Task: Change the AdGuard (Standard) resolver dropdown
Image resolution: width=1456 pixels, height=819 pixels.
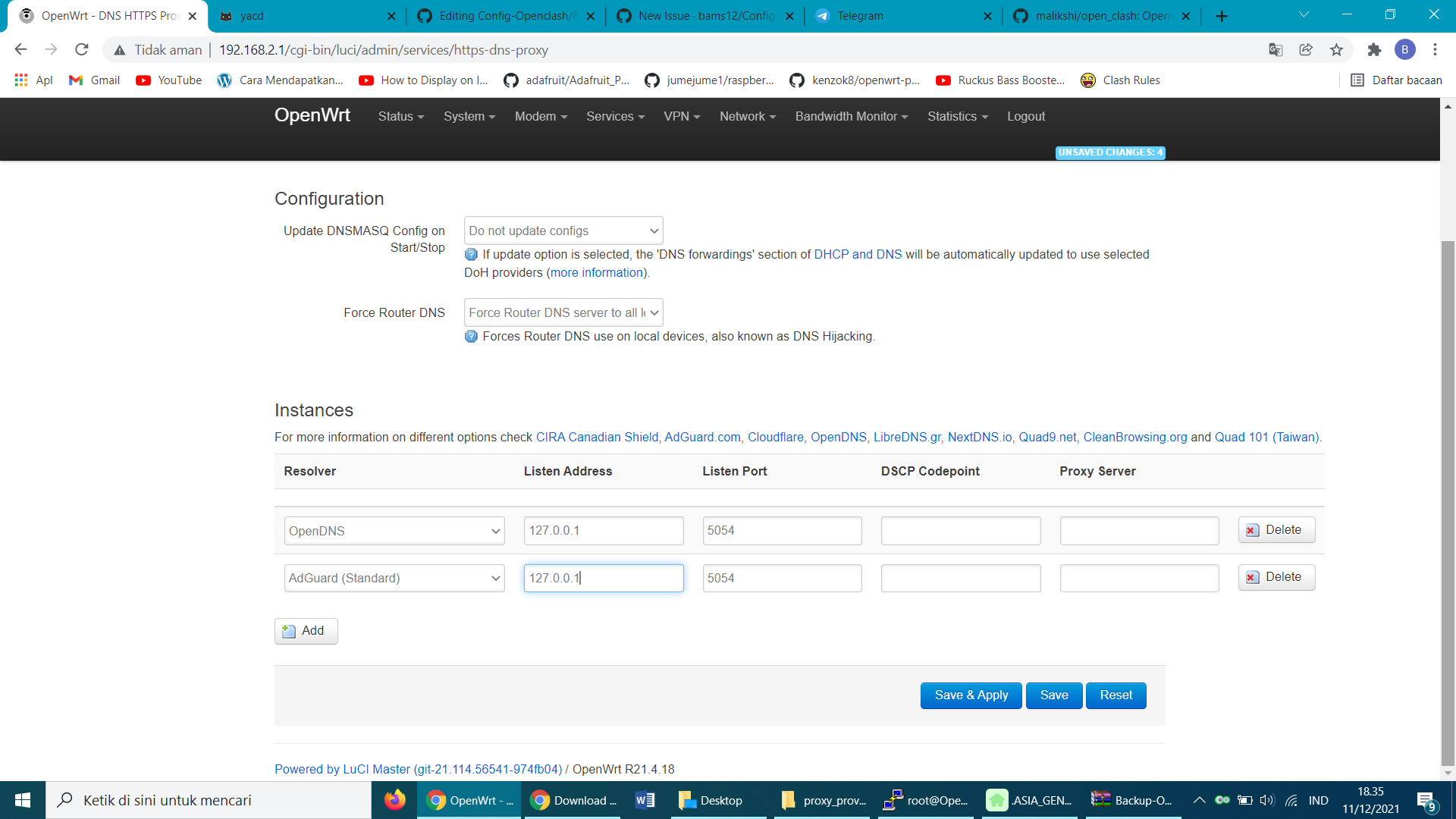Action: 394,578
